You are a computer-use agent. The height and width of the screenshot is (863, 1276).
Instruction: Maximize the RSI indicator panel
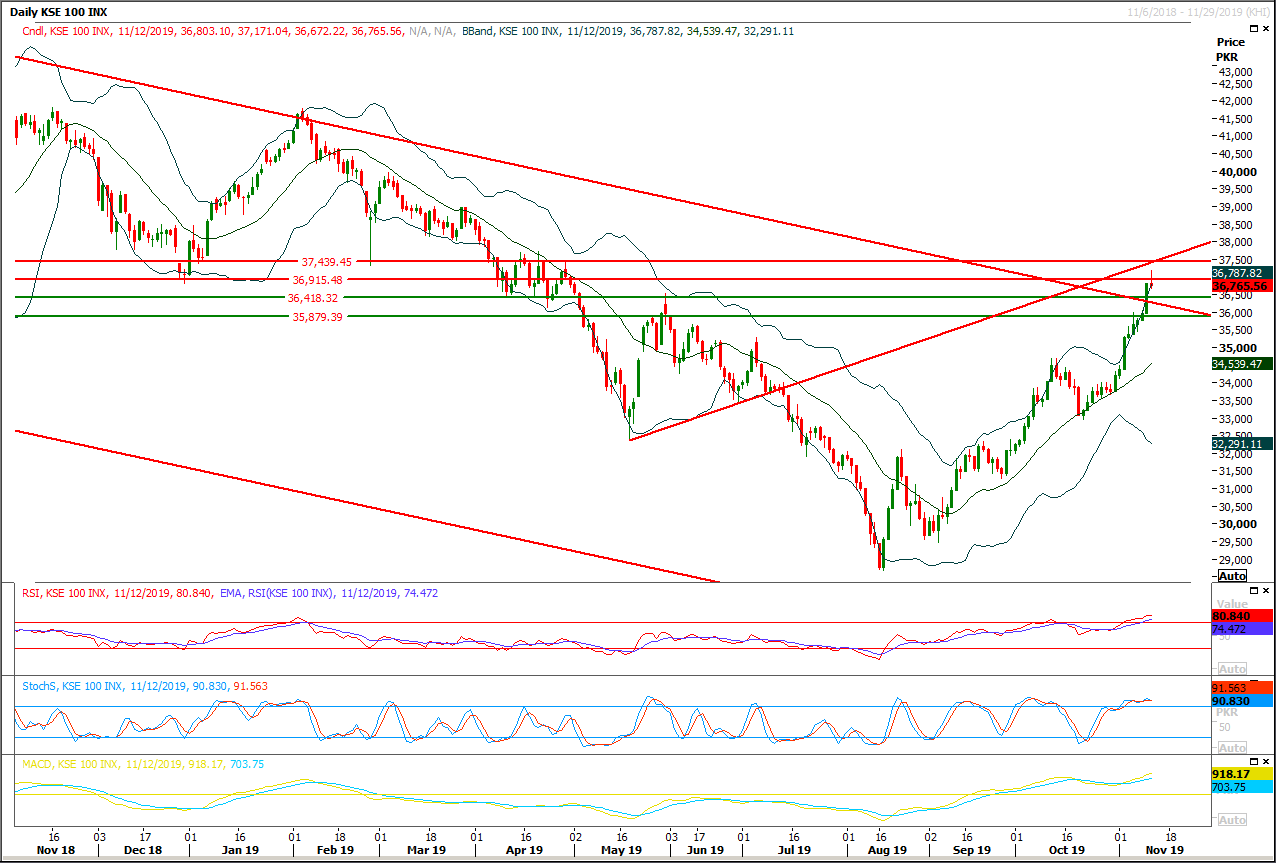click(x=1254, y=591)
